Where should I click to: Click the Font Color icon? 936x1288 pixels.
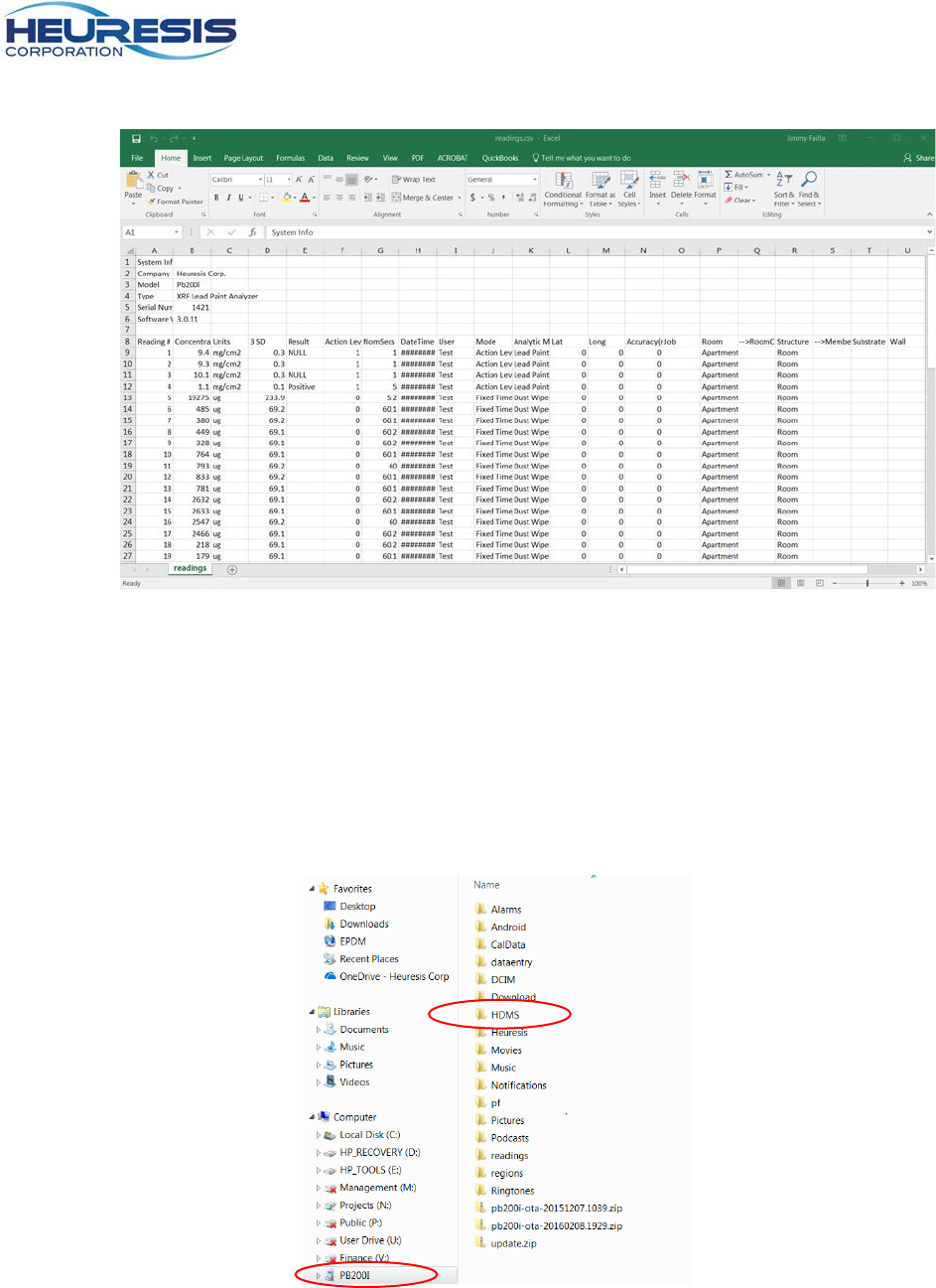pos(305,198)
